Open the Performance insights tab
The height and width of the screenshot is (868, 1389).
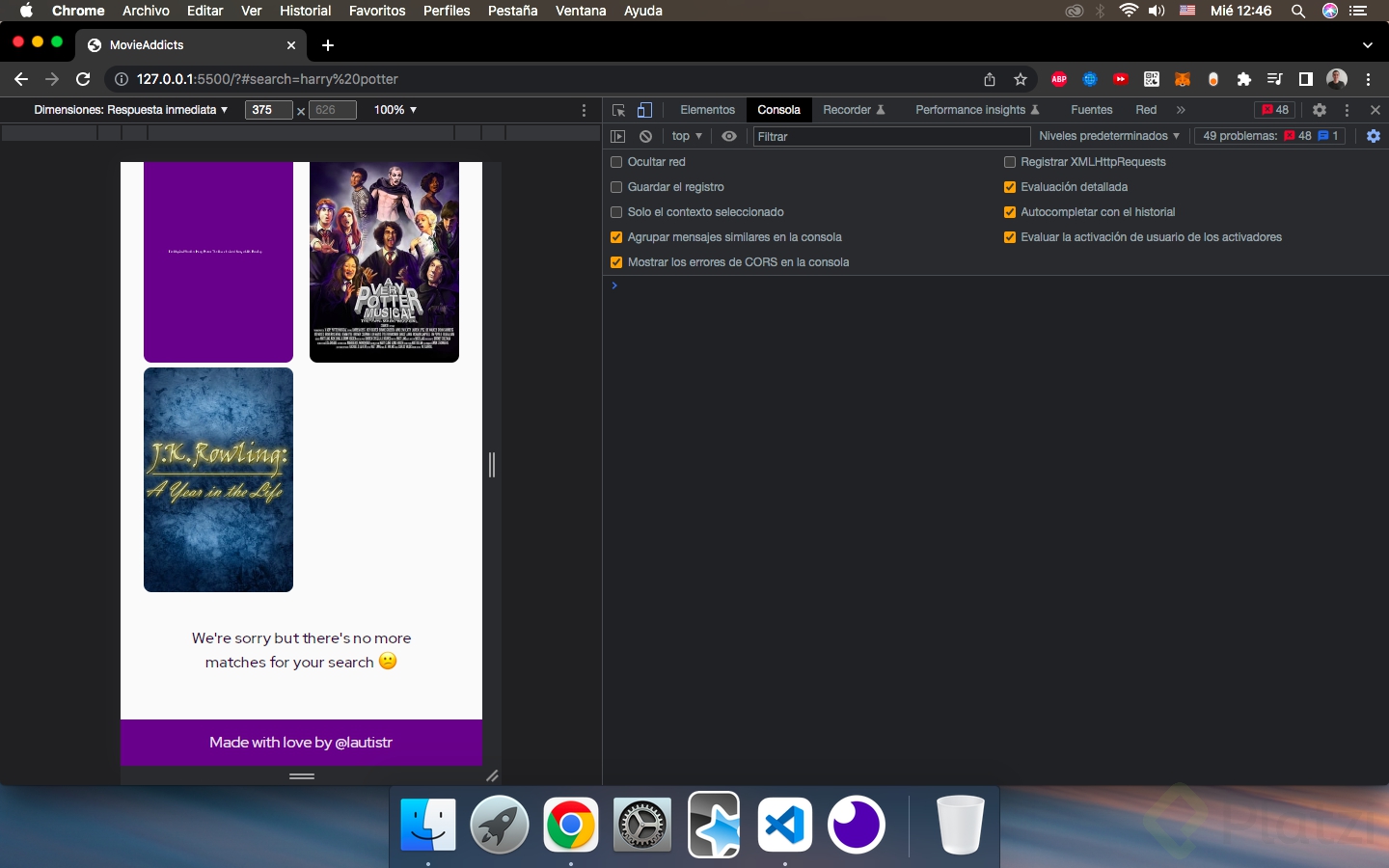(x=977, y=110)
